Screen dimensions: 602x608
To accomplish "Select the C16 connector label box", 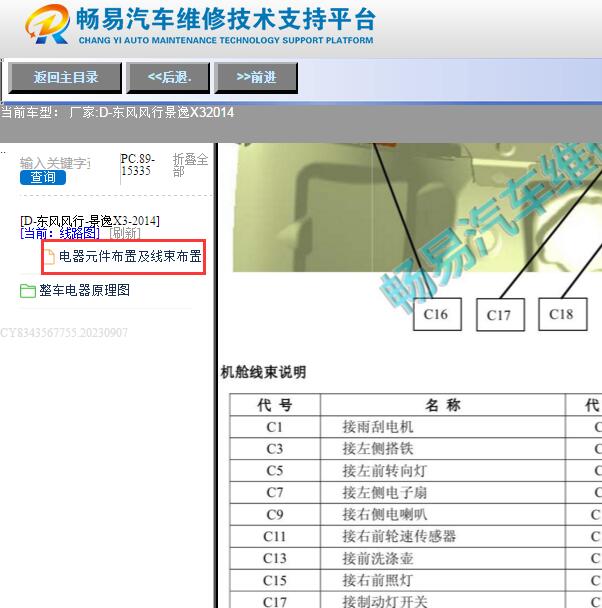I will click(x=437, y=314).
